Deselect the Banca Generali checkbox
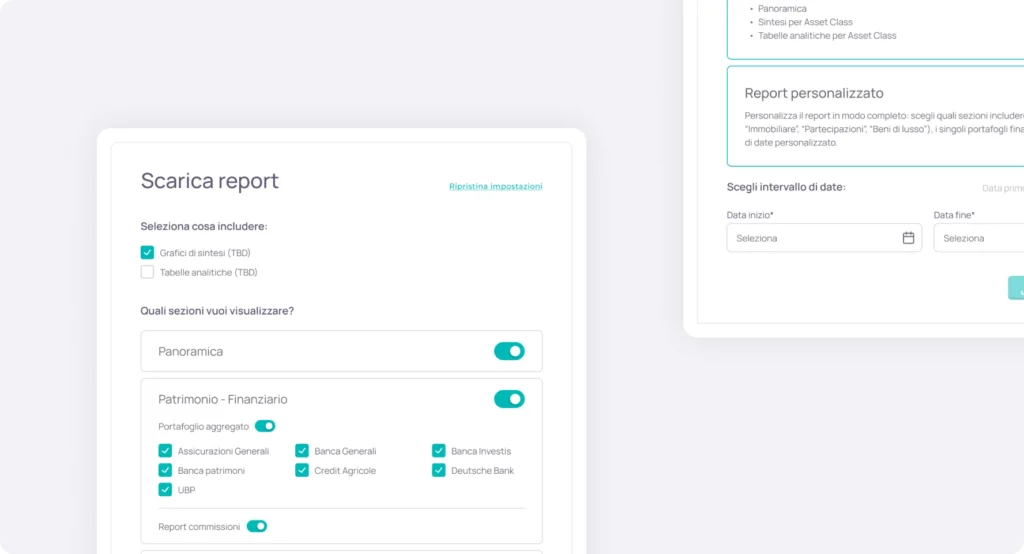1024x554 pixels. click(x=302, y=451)
